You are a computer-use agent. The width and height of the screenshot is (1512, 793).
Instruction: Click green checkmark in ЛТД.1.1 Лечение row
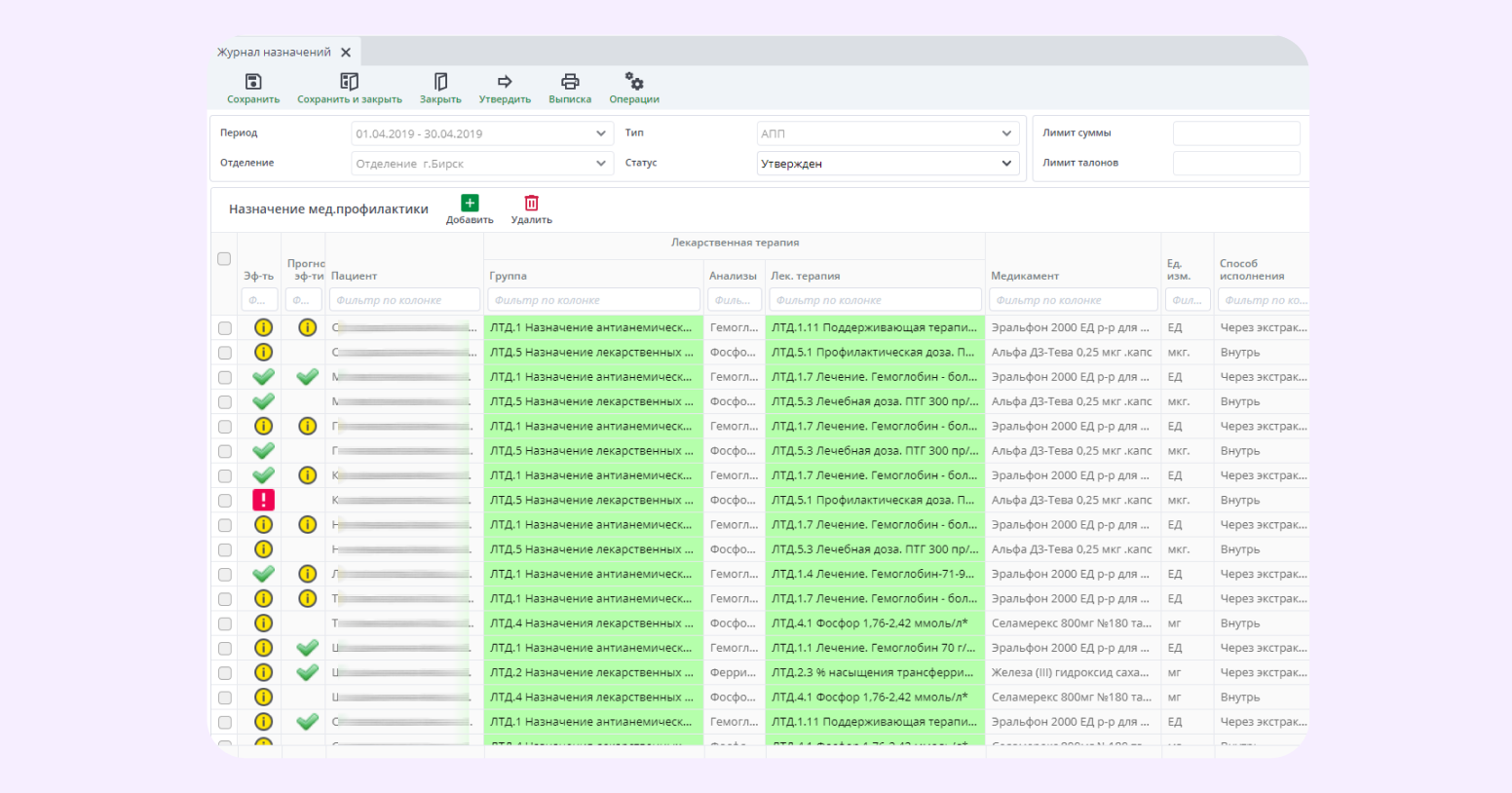click(307, 648)
